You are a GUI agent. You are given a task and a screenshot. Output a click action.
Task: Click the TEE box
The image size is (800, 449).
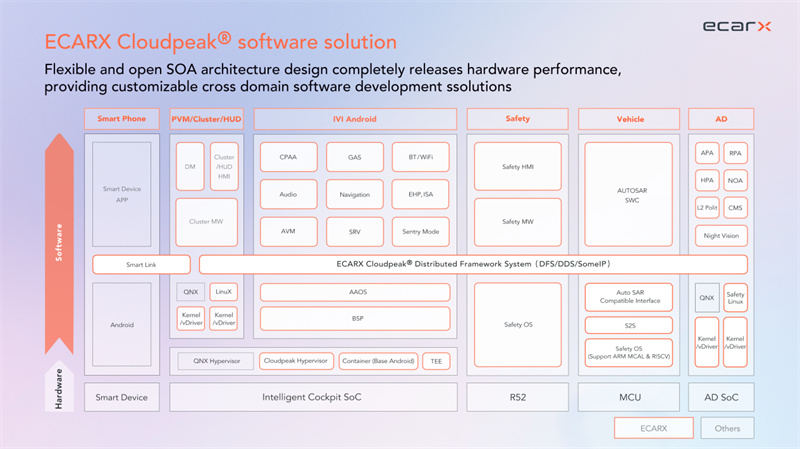pos(436,361)
